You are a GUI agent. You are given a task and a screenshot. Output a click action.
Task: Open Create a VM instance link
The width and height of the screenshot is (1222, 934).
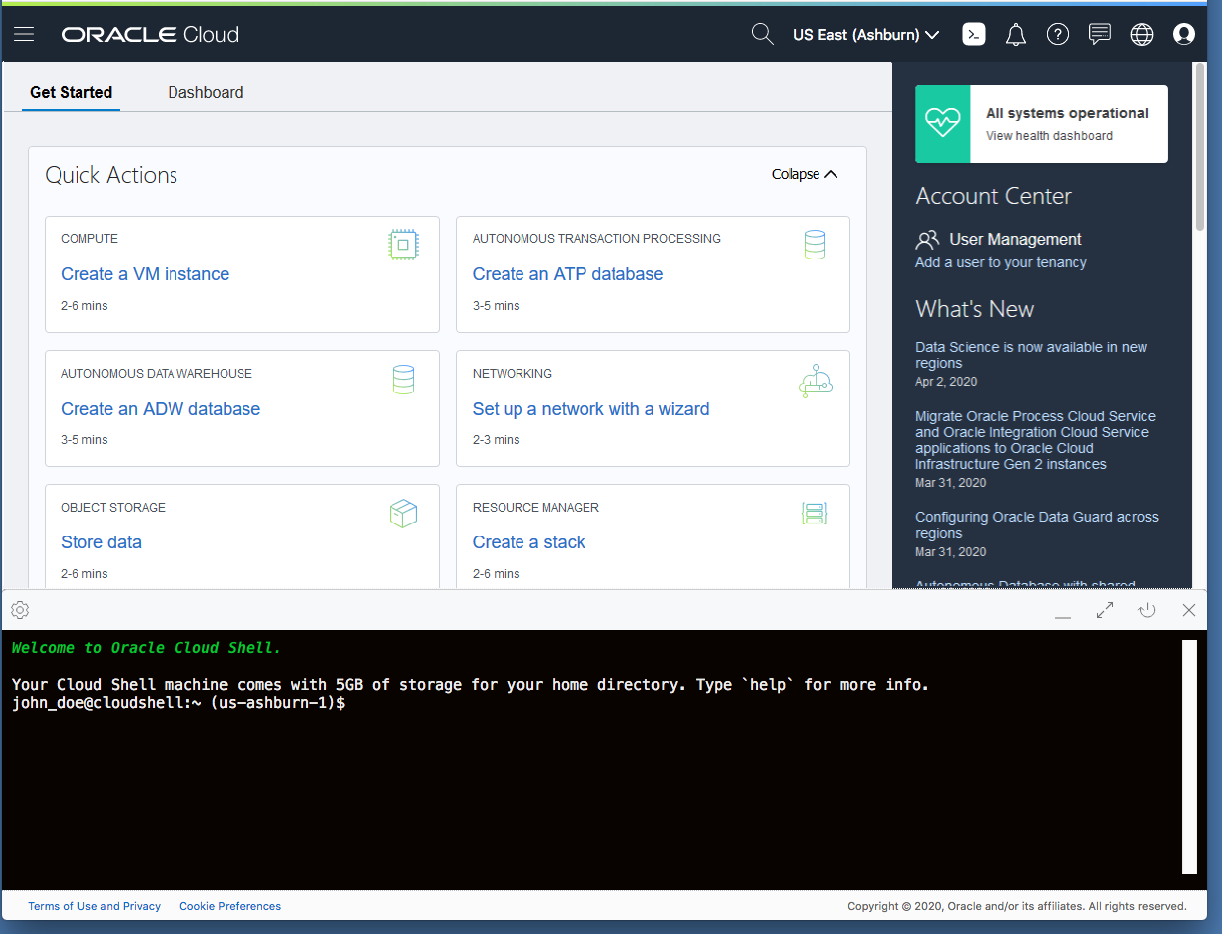(x=144, y=273)
